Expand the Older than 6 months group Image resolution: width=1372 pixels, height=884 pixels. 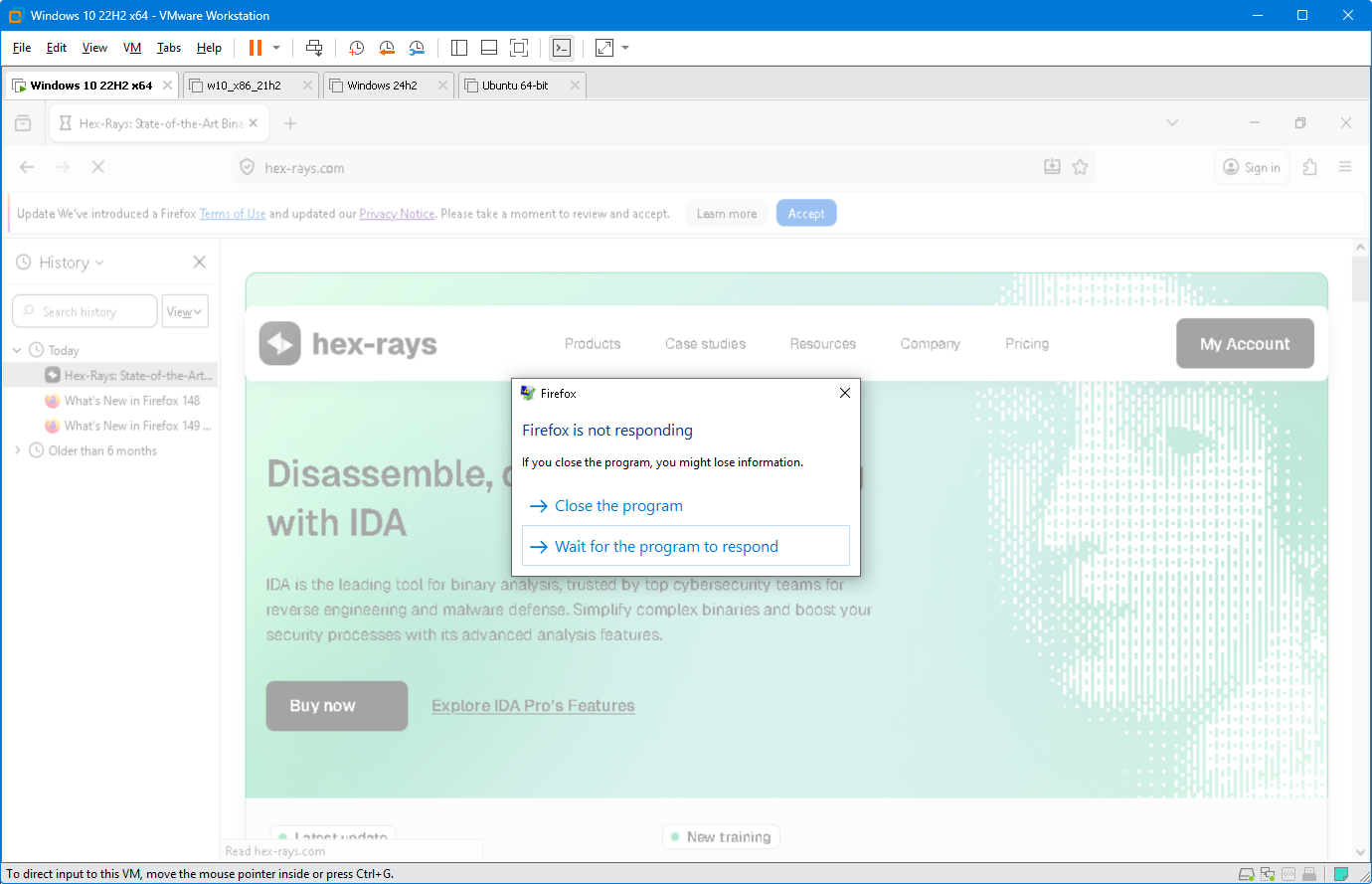coord(17,450)
